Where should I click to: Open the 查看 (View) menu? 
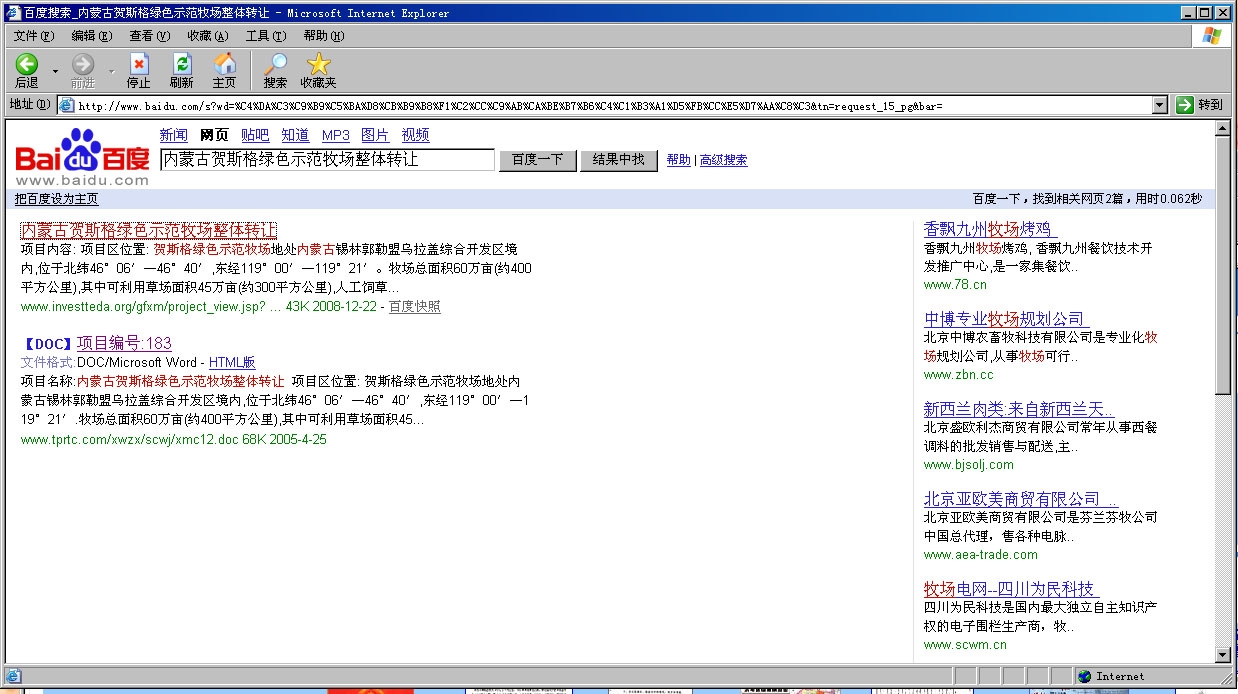(x=150, y=36)
